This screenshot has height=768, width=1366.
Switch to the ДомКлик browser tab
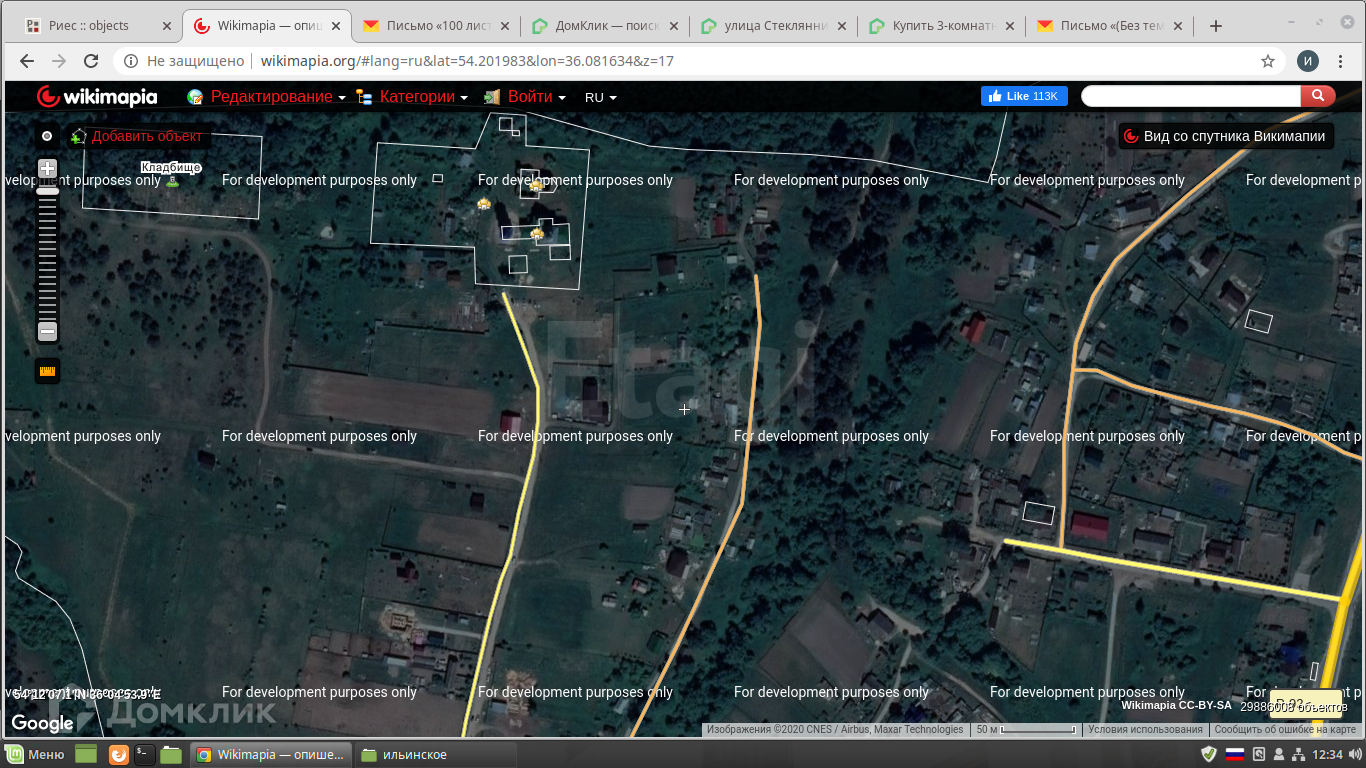603,26
